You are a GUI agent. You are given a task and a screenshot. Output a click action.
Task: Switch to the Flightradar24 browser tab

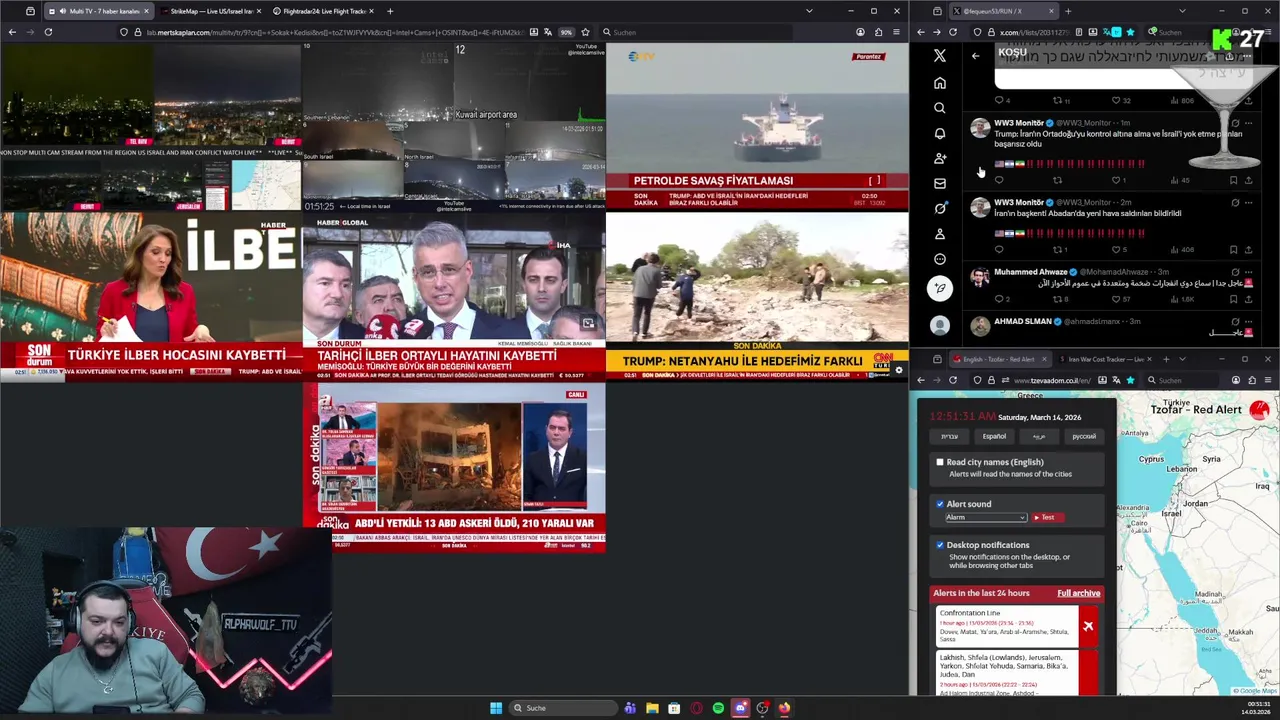[x=322, y=11]
